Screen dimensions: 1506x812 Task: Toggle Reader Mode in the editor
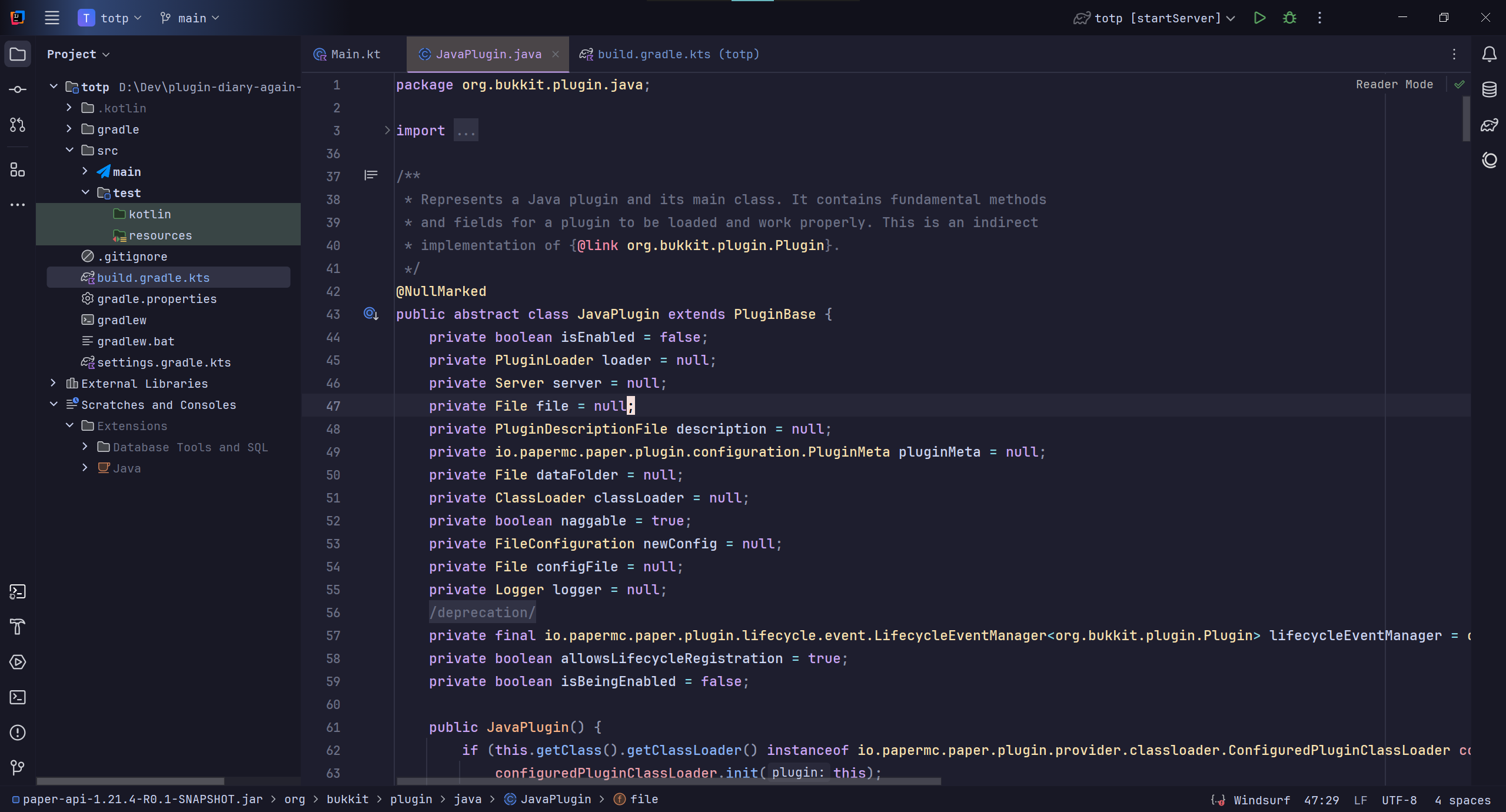coord(1394,84)
